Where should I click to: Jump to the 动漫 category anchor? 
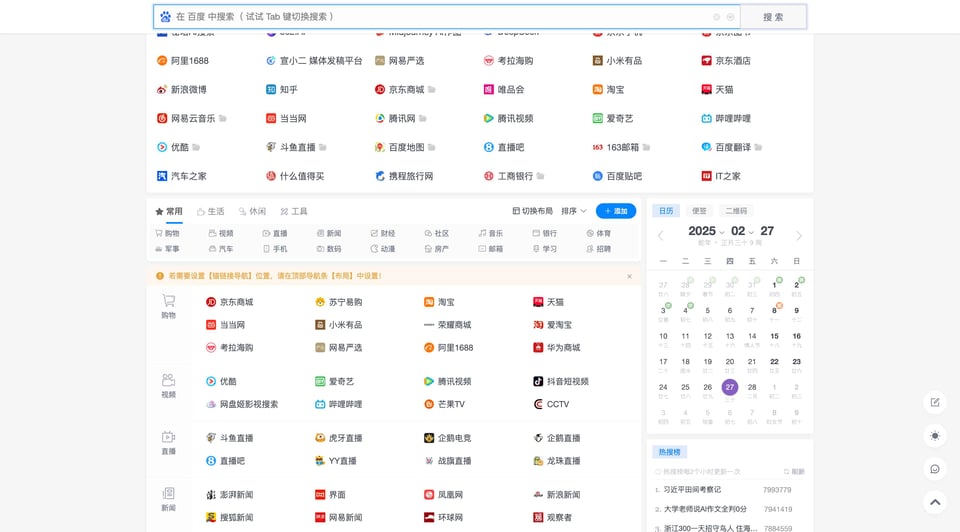coord(383,249)
